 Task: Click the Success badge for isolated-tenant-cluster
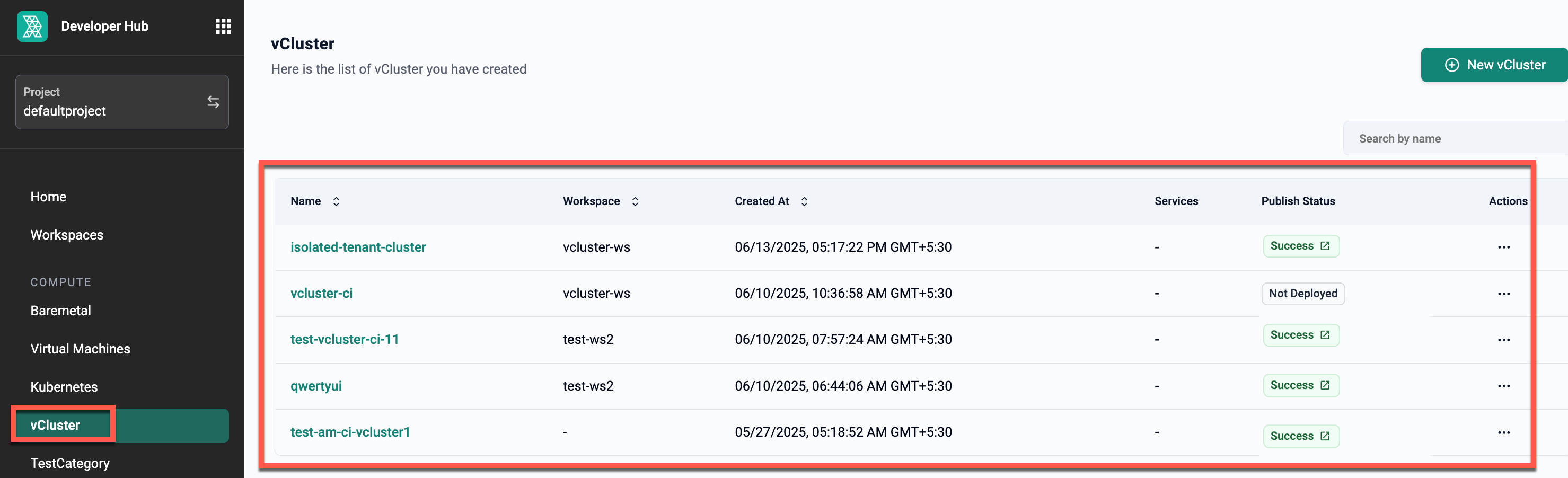tap(1301, 246)
